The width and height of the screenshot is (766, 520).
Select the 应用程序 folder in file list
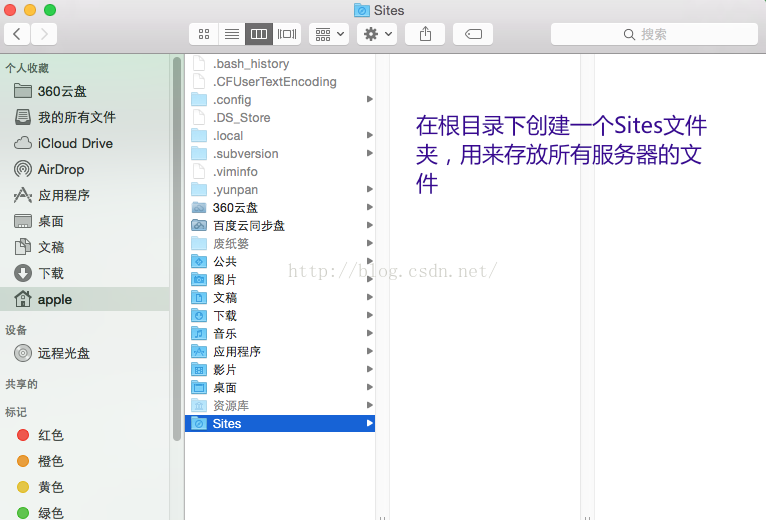[x=280, y=351]
